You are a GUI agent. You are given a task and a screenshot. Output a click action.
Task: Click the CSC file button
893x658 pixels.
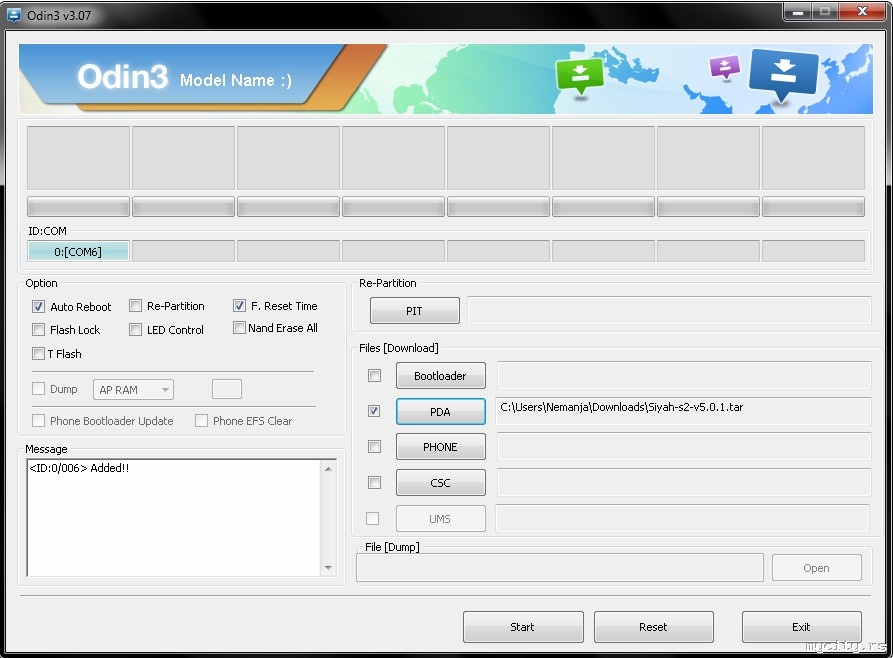pyautogui.click(x=441, y=483)
